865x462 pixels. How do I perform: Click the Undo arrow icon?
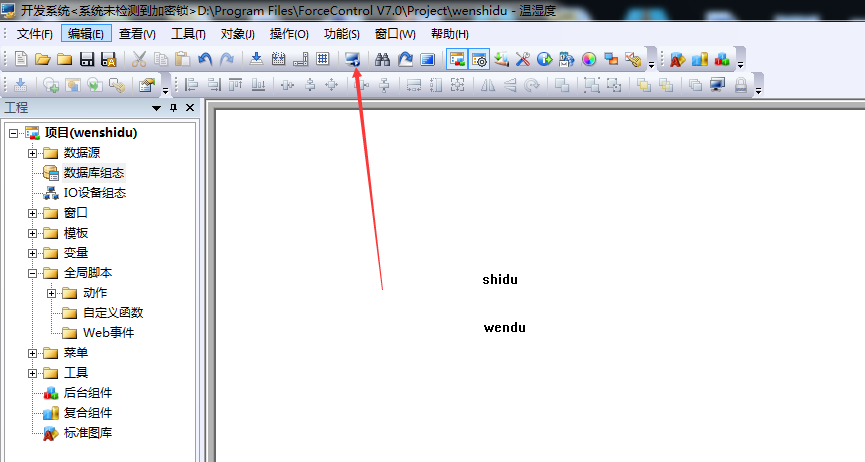point(205,59)
